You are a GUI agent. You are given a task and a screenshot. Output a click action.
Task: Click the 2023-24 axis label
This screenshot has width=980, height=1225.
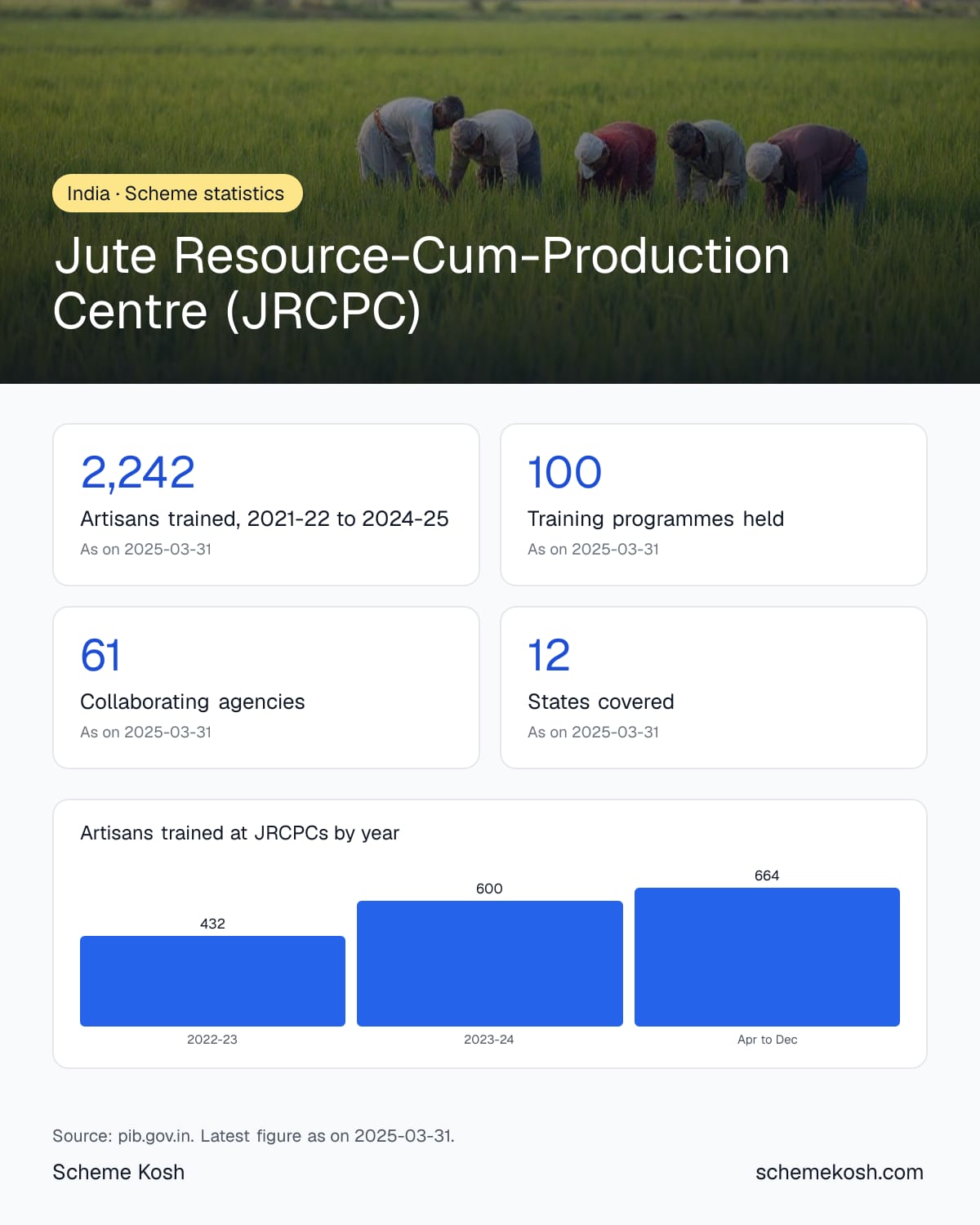coord(489,1040)
